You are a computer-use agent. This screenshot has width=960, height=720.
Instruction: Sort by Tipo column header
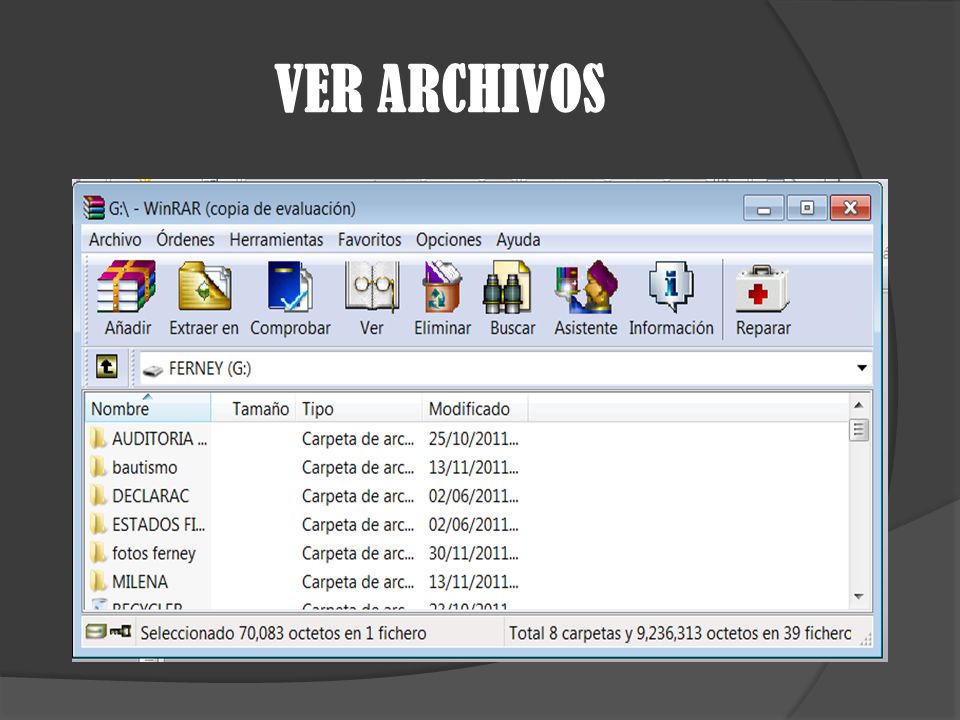tap(358, 408)
